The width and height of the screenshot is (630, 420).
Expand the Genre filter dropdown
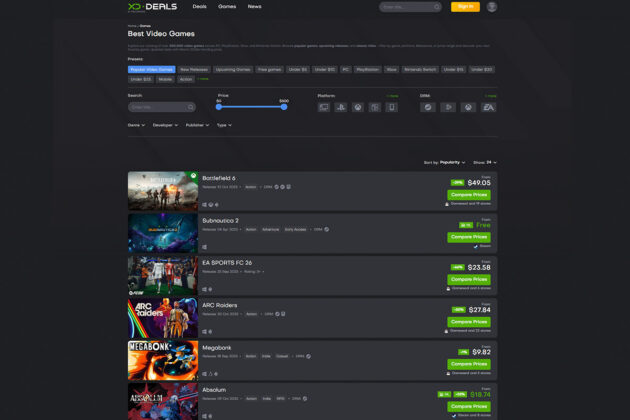(x=136, y=125)
